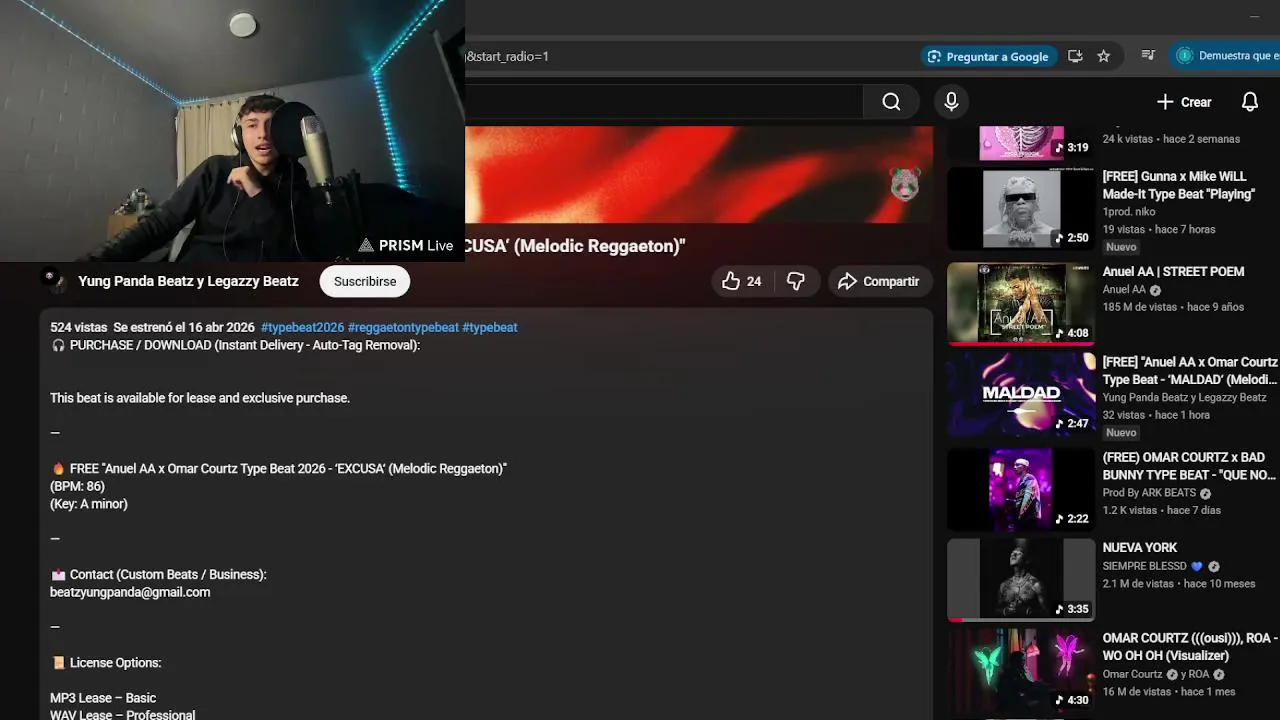
Task: Open hashtag #typebeat
Action: click(490, 327)
